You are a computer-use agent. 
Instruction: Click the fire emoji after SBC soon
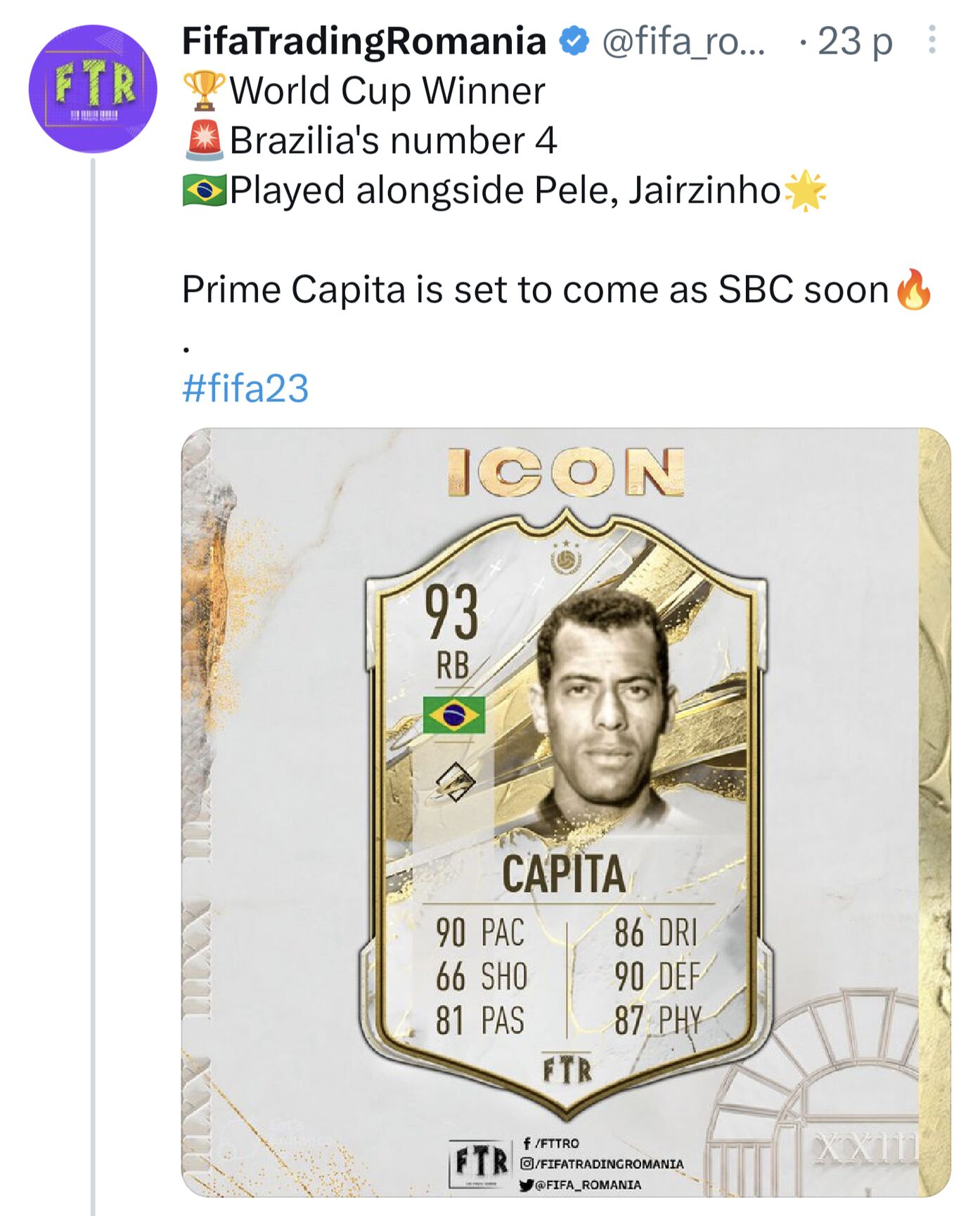point(913,290)
